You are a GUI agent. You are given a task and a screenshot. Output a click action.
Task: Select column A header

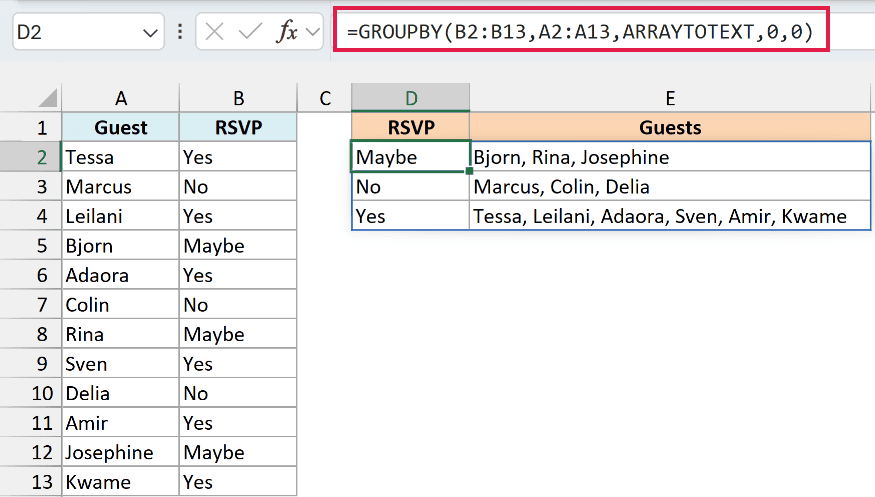coord(121,98)
